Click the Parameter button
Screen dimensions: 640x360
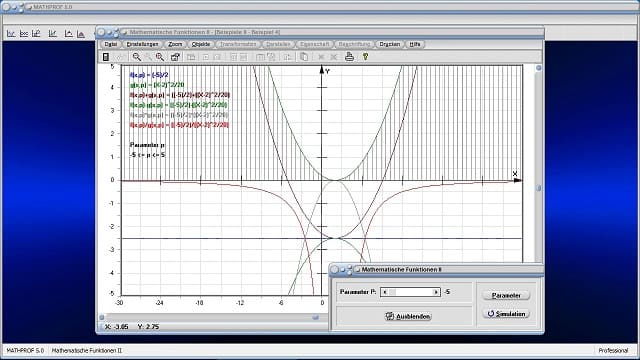(x=506, y=295)
